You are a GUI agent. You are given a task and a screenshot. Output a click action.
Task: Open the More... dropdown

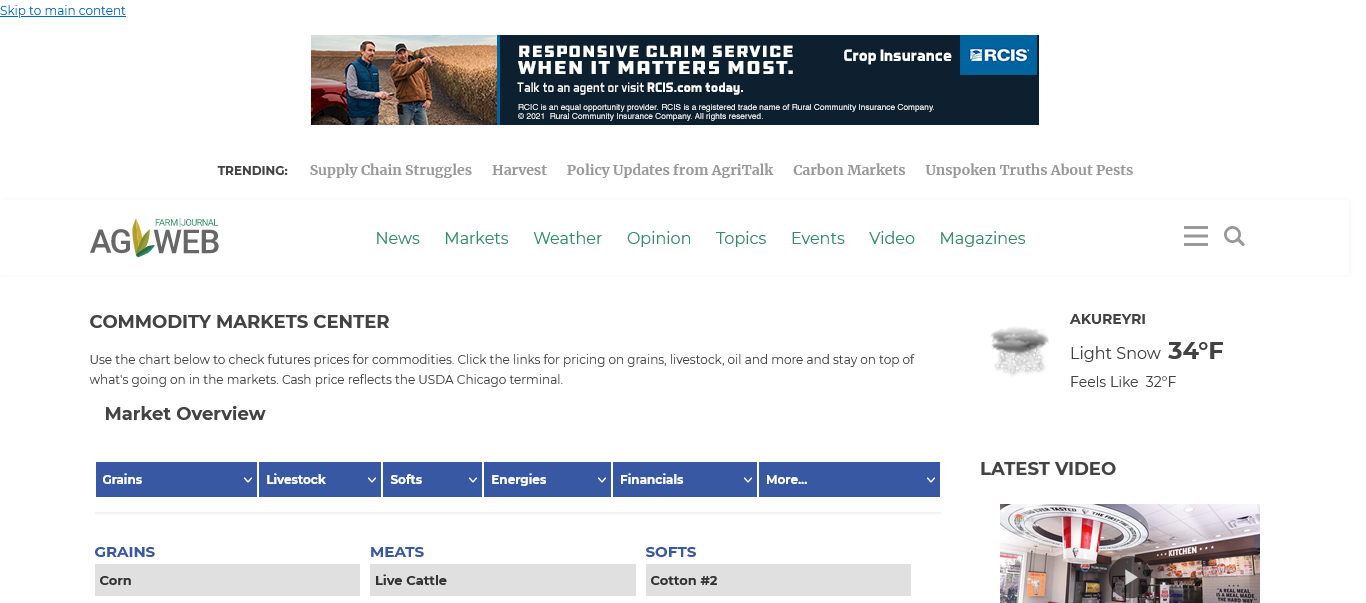pyautogui.click(x=848, y=480)
